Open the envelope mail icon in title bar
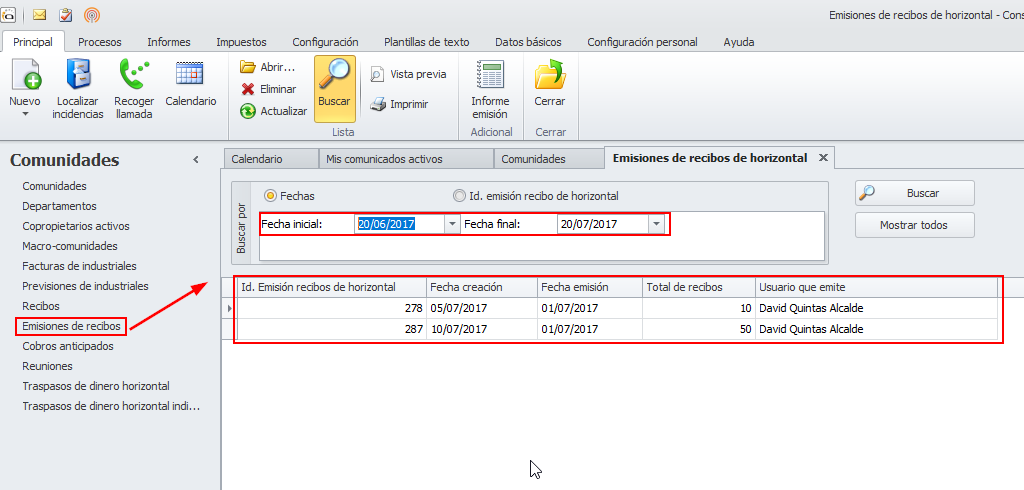The image size is (1024, 490). 39,14
